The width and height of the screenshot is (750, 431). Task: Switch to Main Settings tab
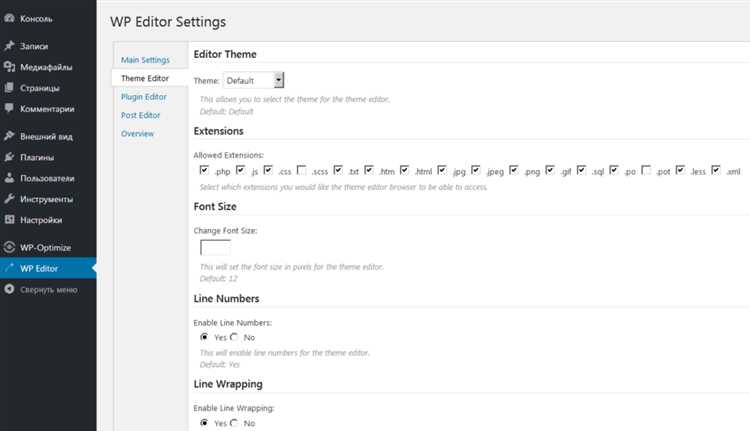click(145, 60)
